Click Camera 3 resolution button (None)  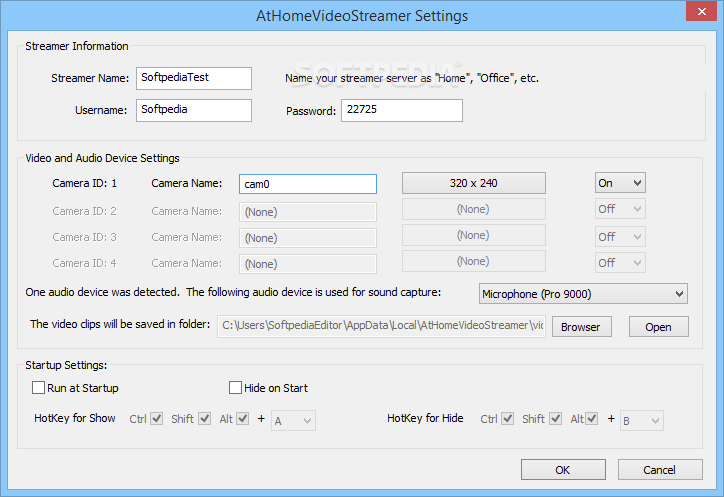[474, 235]
